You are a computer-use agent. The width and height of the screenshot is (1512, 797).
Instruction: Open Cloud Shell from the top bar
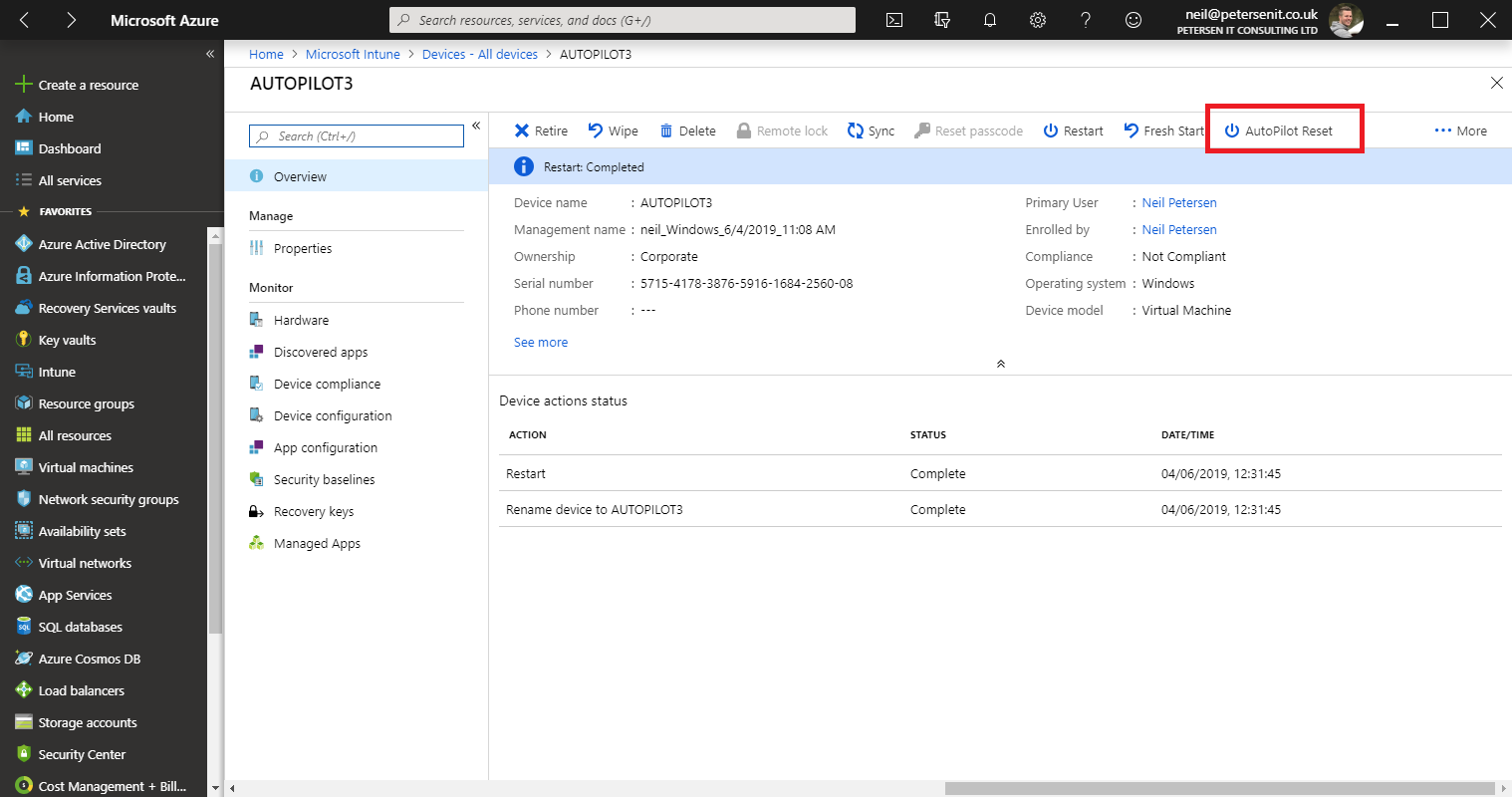(894, 20)
